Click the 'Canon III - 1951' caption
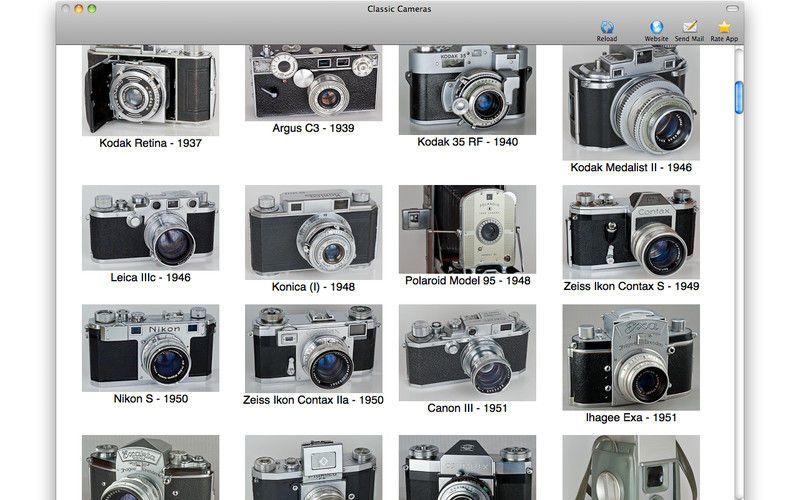Screen dimensions: 800x500 pos(467,409)
